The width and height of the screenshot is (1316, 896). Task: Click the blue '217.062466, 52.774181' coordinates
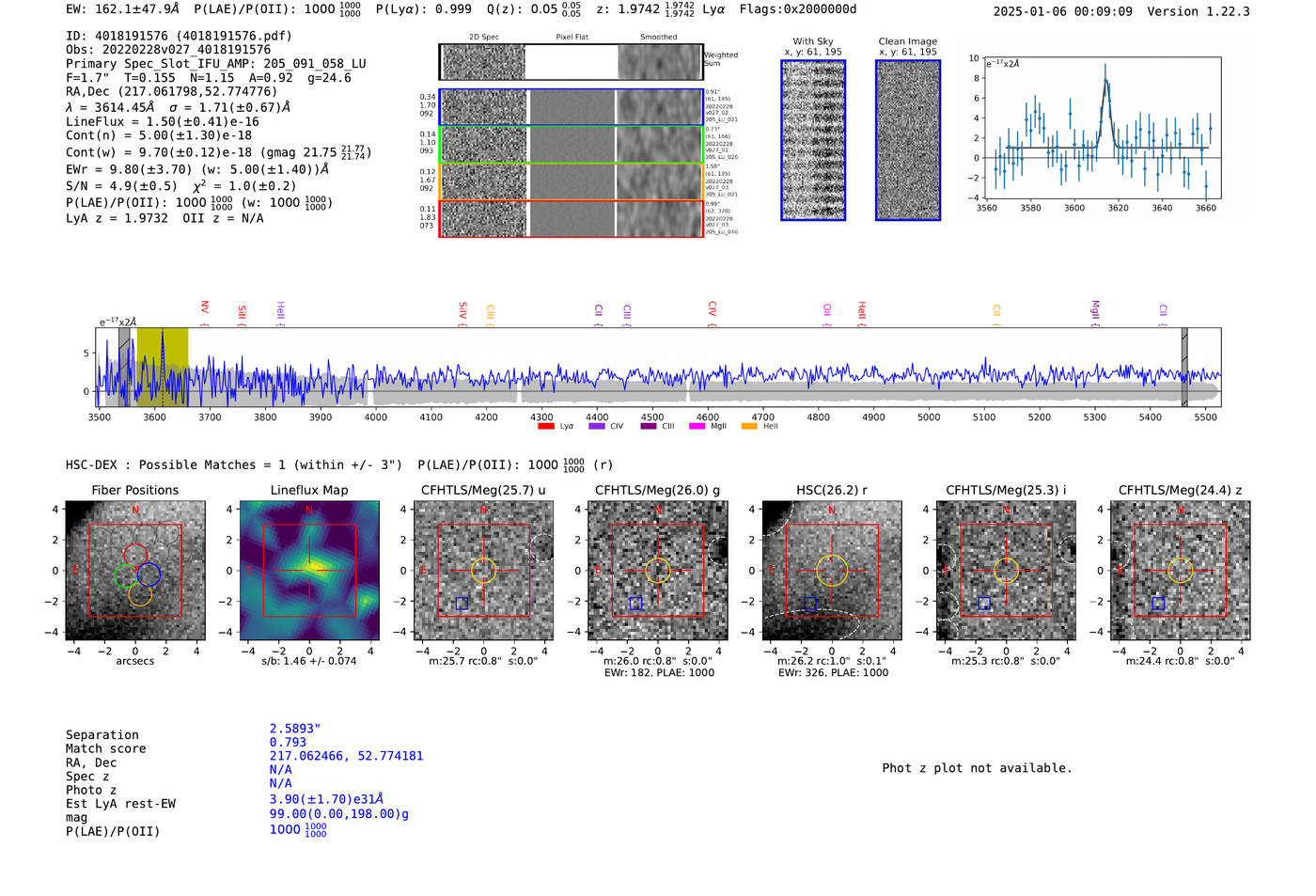coord(346,756)
